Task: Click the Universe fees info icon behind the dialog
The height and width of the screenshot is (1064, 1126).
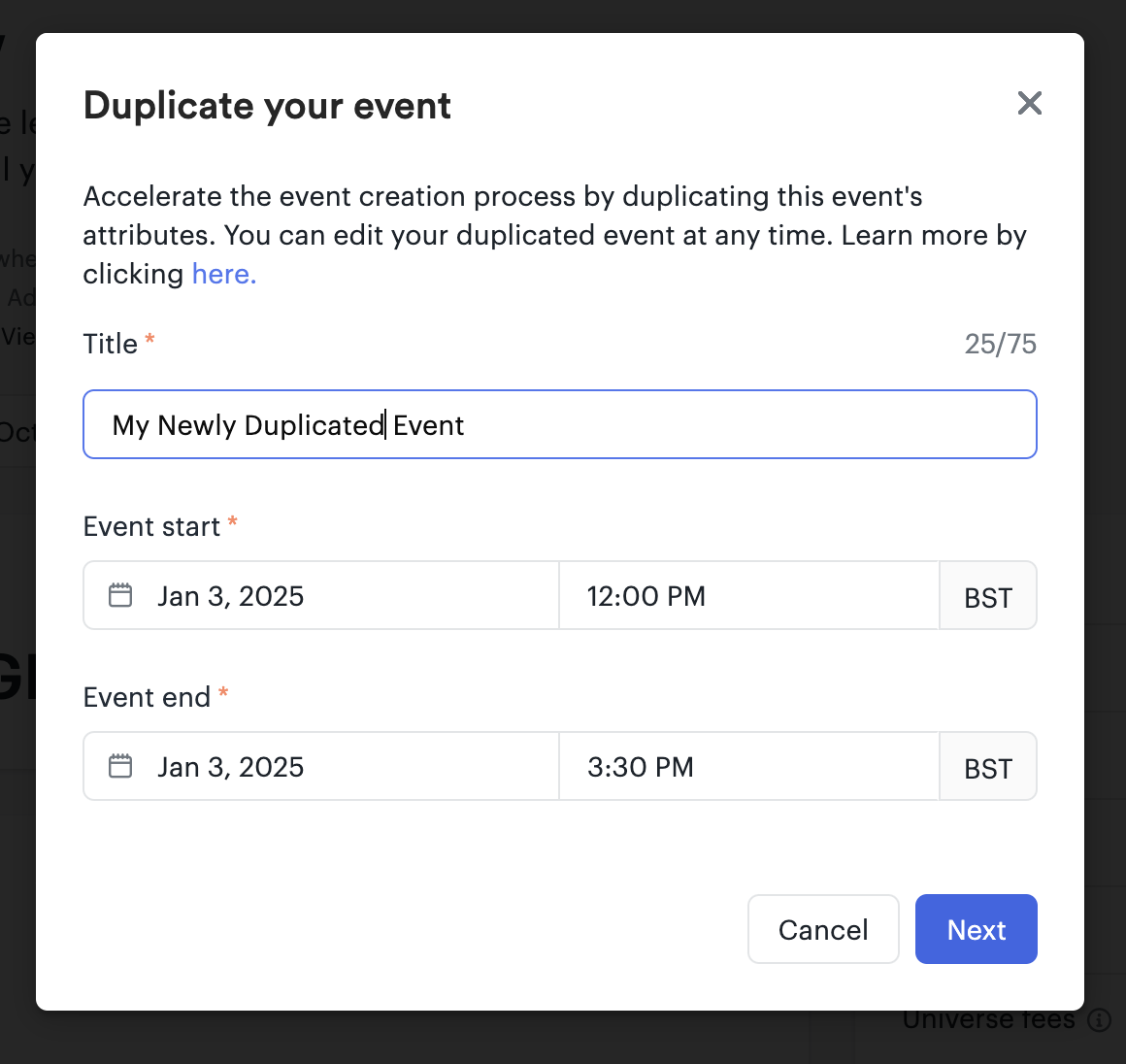Action: coord(1099,1020)
